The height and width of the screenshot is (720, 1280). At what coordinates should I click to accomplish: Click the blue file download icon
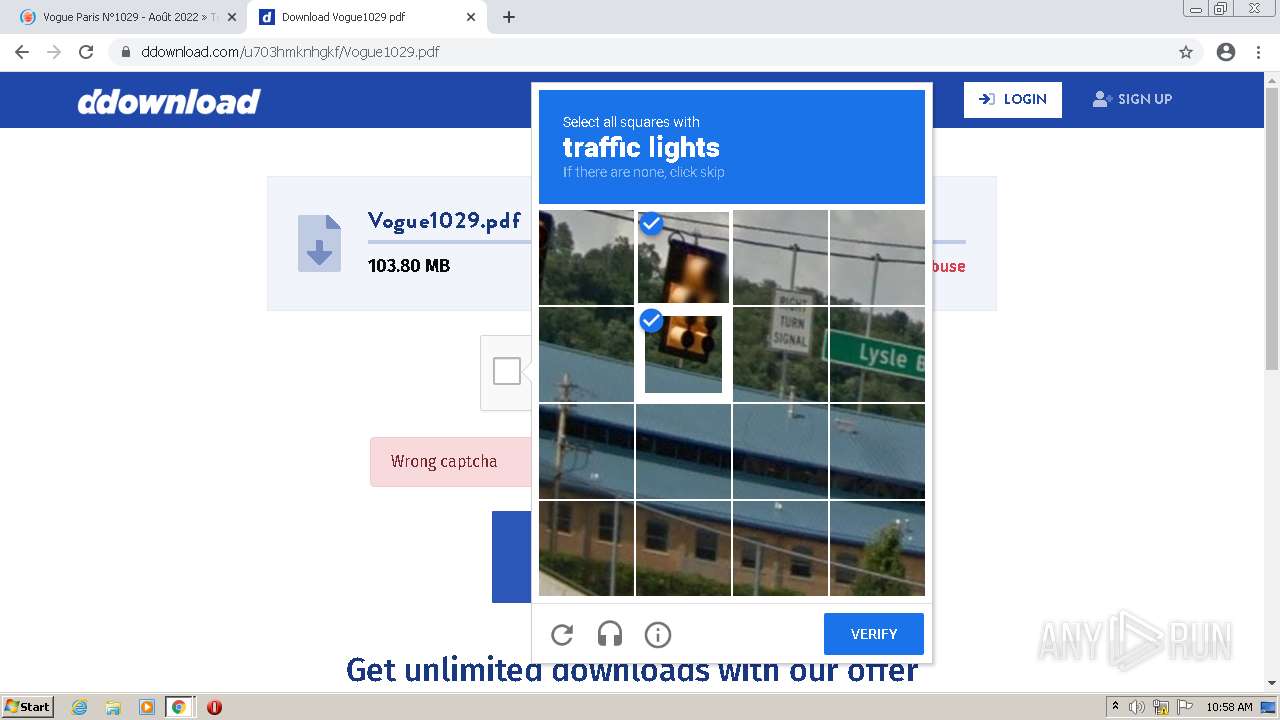point(319,243)
